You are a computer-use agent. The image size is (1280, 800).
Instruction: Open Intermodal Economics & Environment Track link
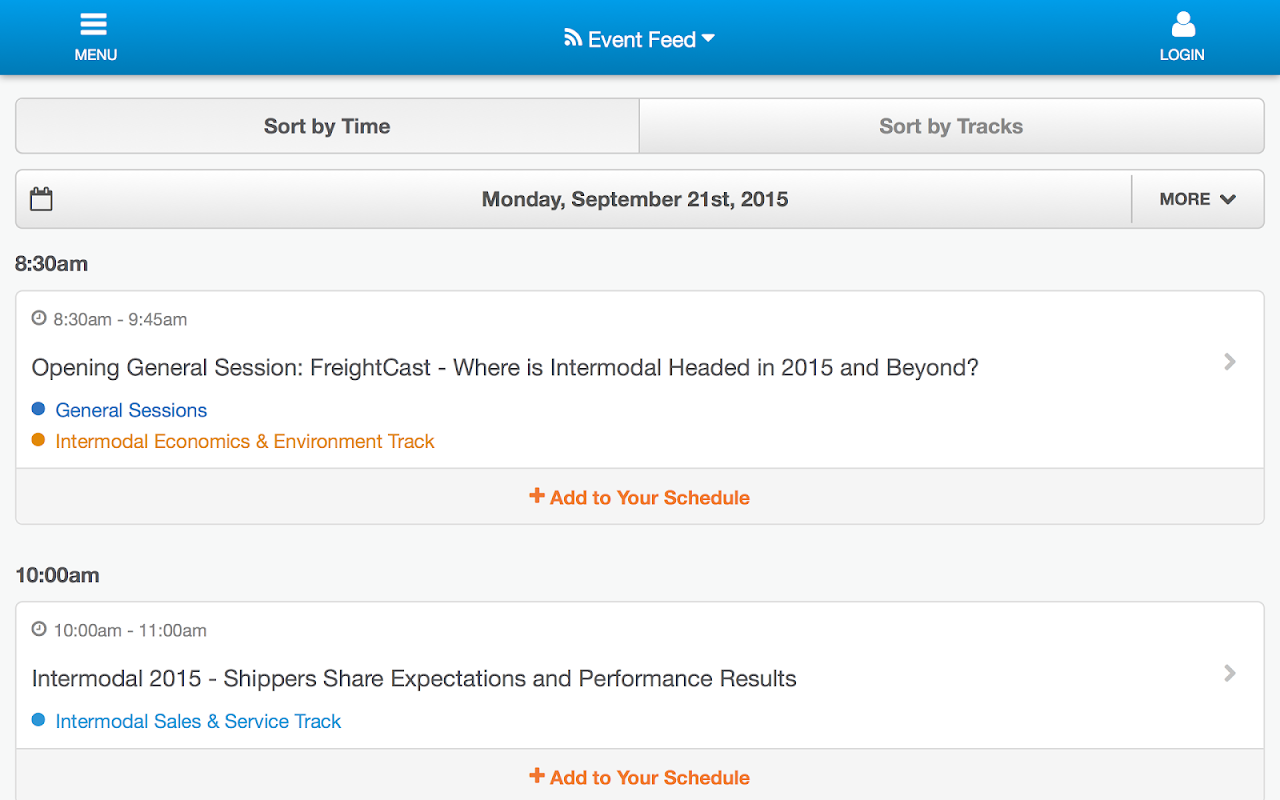(245, 441)
